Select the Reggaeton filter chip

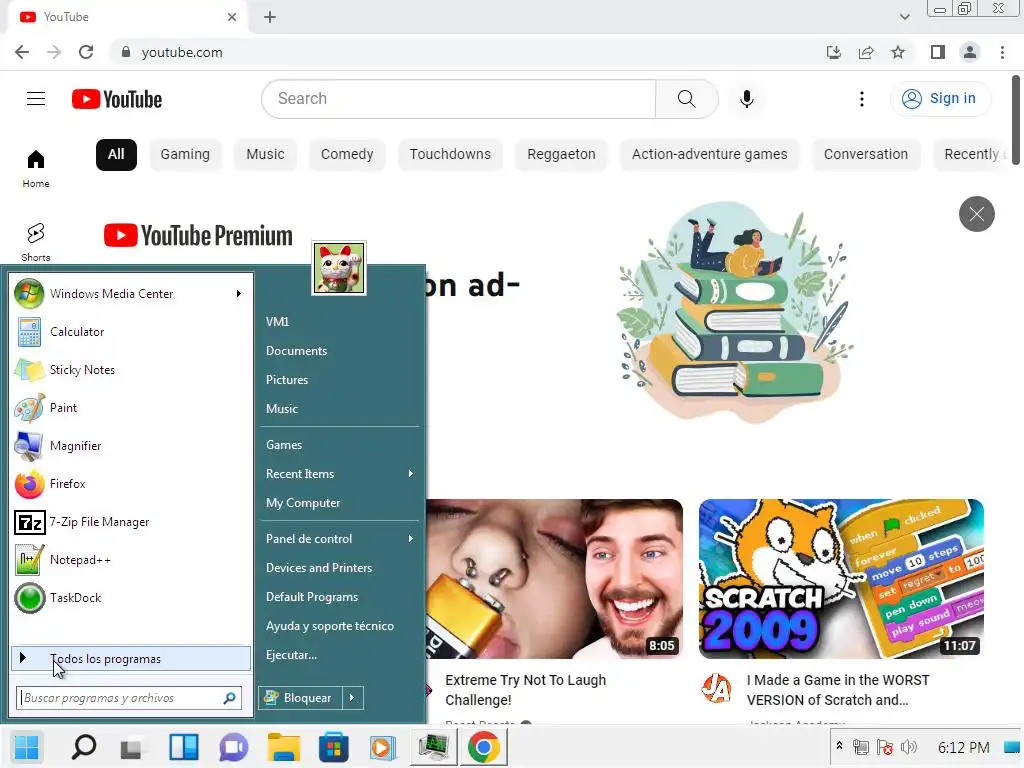[561, 155]
